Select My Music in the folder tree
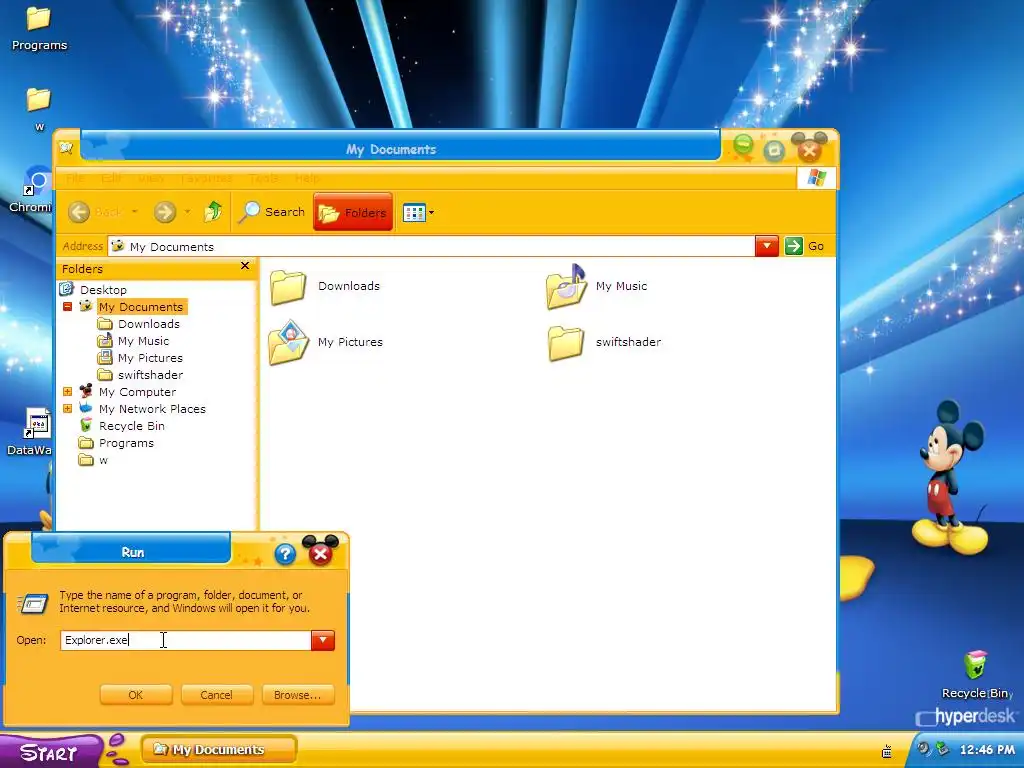Screen dimensions: 1024x768 coord(143,341)
